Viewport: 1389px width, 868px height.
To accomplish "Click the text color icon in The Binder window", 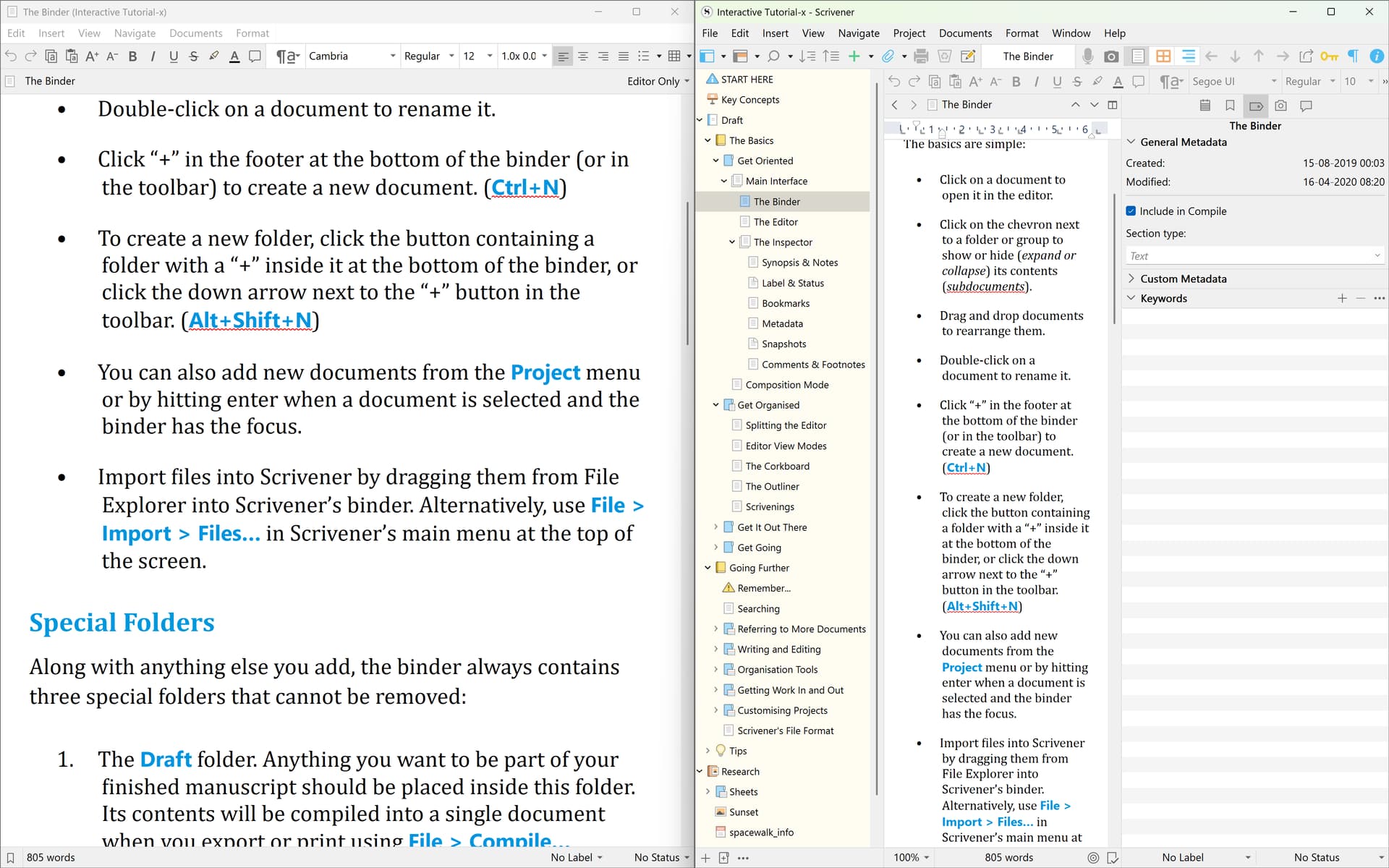I will 234,56.
